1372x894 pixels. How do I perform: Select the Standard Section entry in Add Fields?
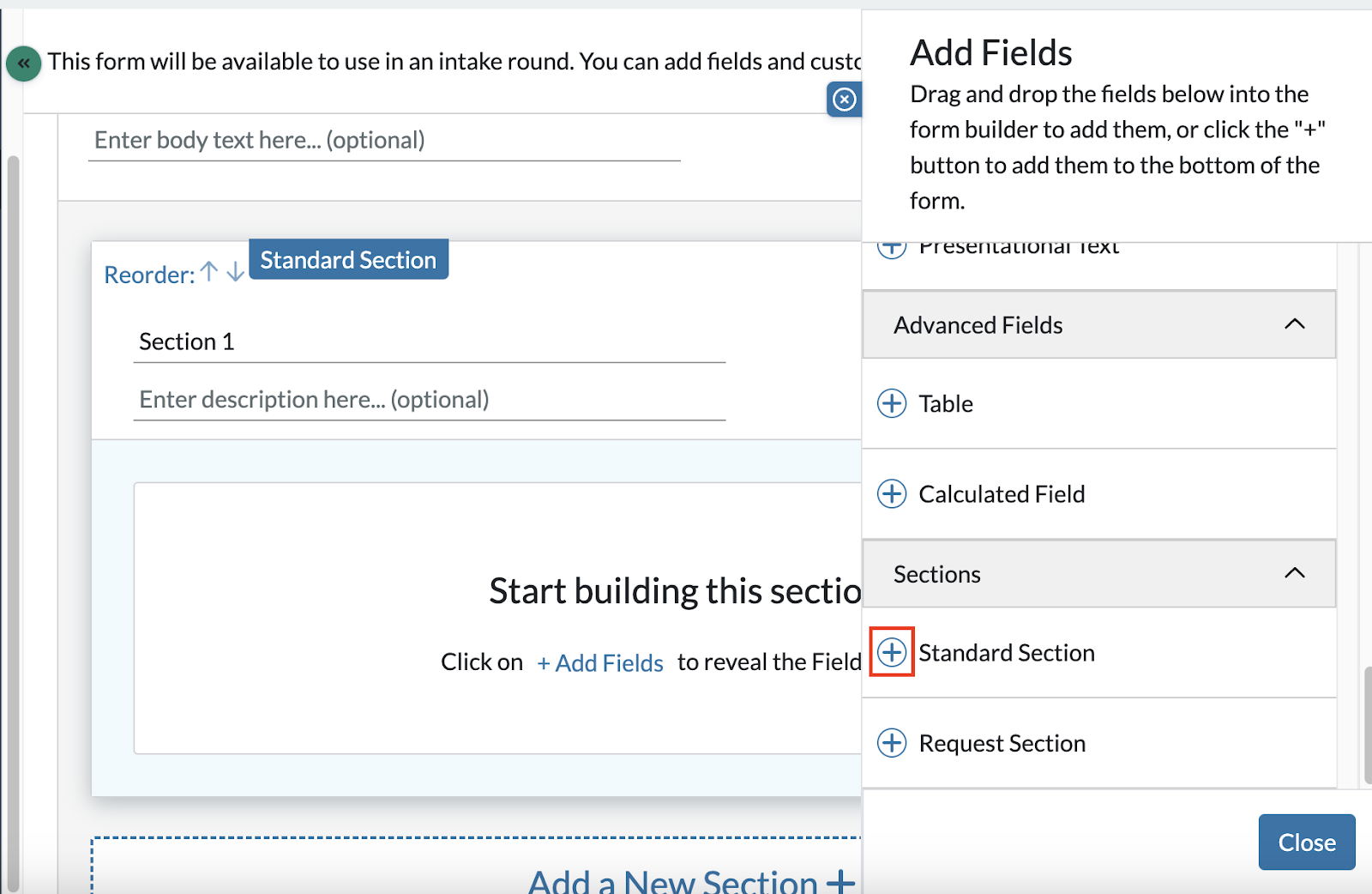tap(1007, 652)
